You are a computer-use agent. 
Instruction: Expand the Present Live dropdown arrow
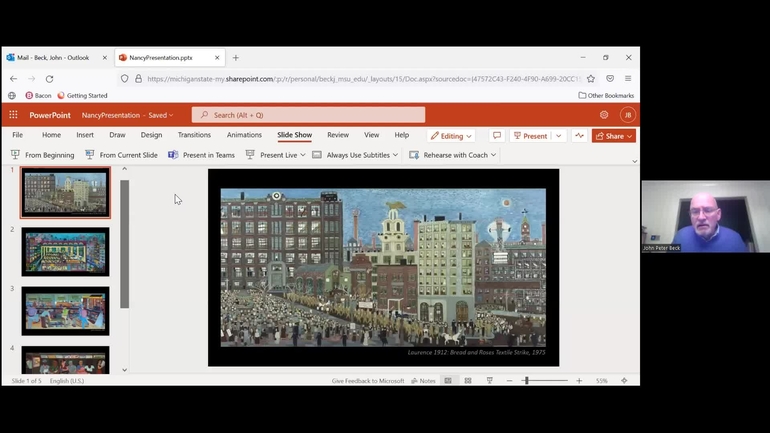coord(302,155)
